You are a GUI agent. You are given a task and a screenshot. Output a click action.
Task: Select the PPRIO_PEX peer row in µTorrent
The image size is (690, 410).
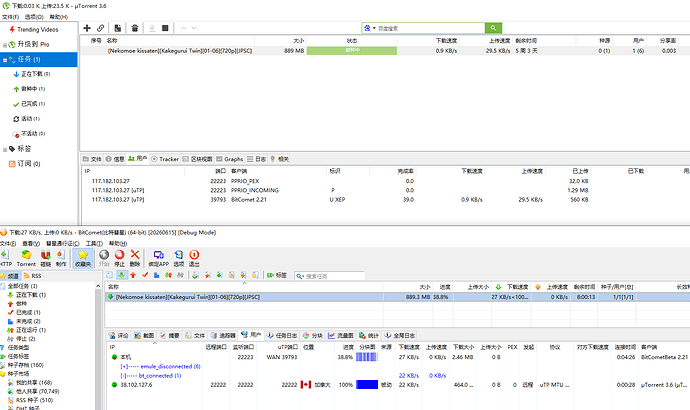pos(385,181)
